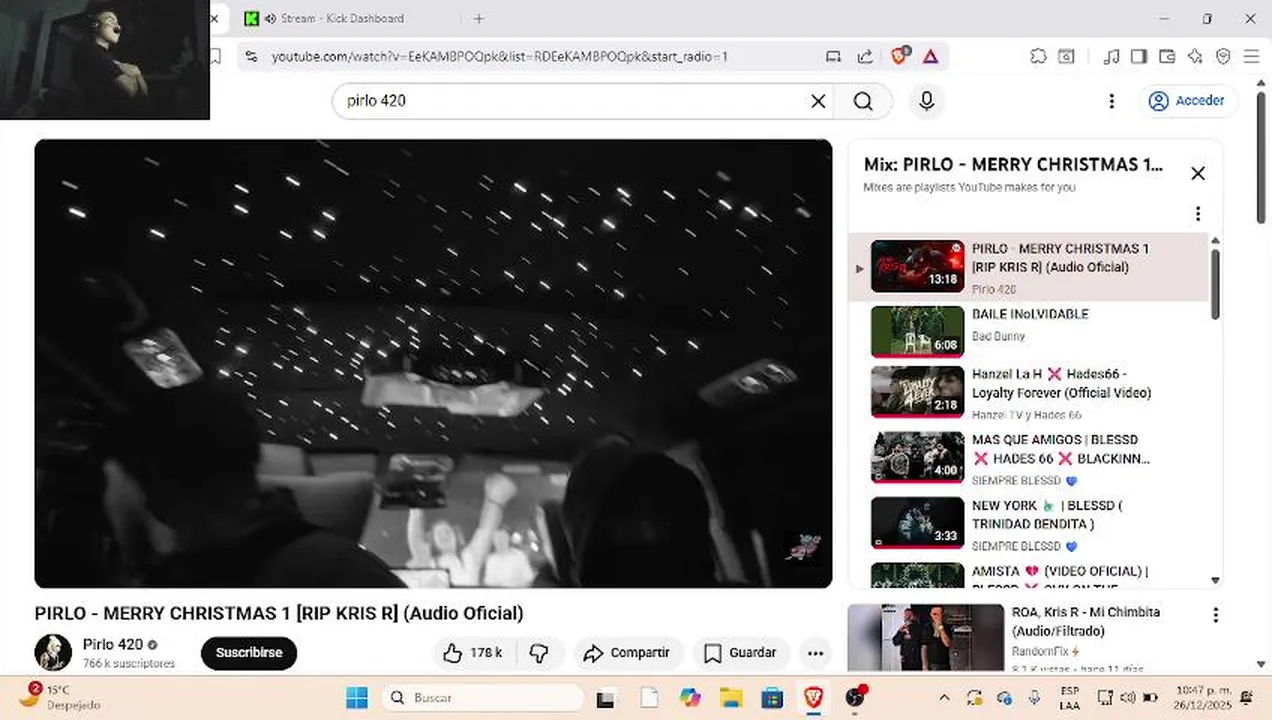Dislike the video with thumbs-down
The width and height of the screenshot is (1272, 720).
539,653
